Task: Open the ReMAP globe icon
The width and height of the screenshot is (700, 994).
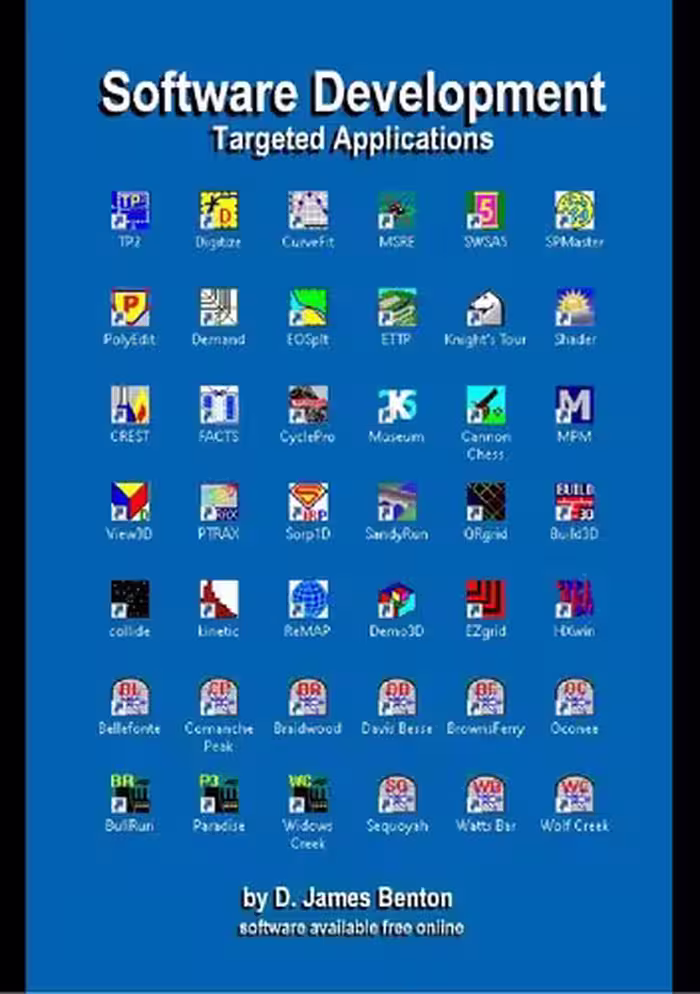Action: 308,599
